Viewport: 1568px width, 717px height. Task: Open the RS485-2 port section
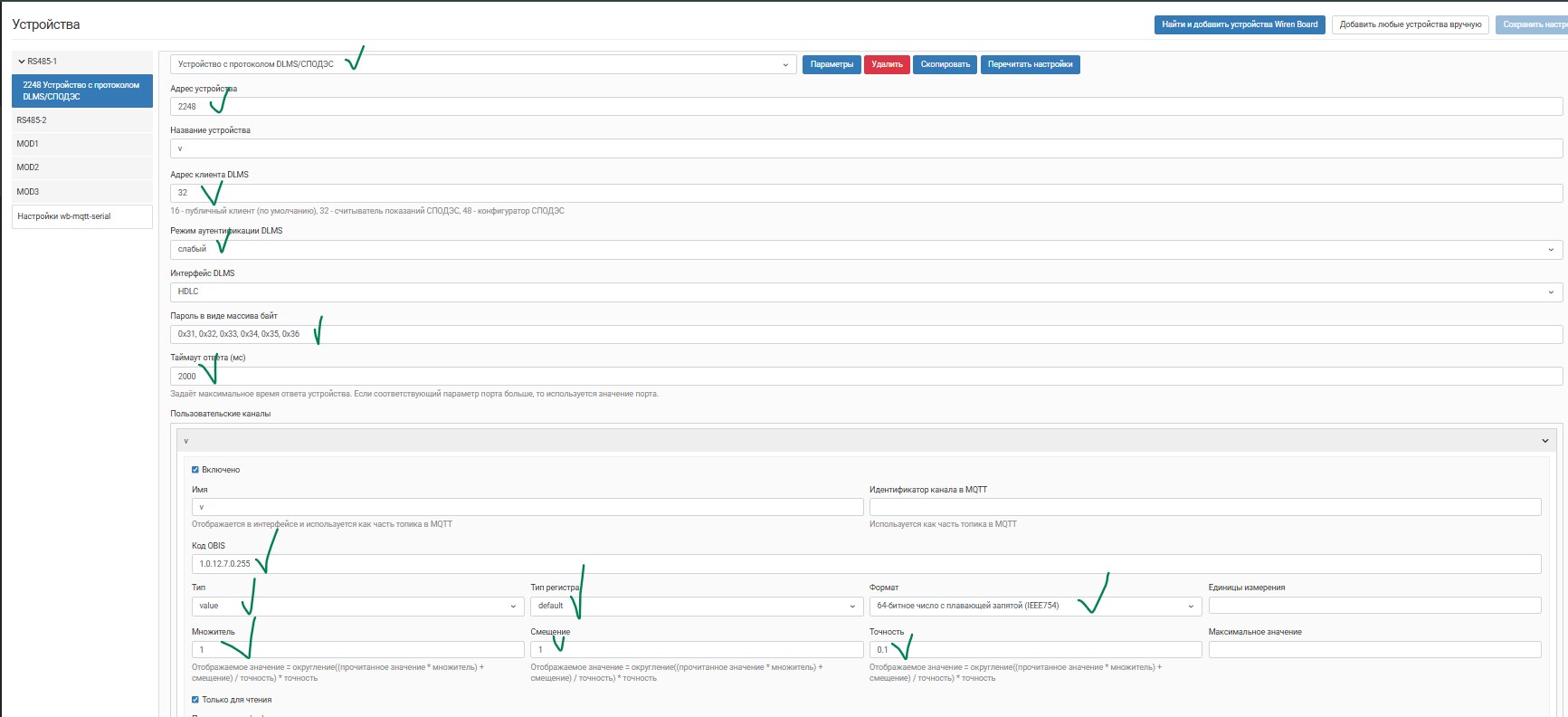[x=82, y=120]
